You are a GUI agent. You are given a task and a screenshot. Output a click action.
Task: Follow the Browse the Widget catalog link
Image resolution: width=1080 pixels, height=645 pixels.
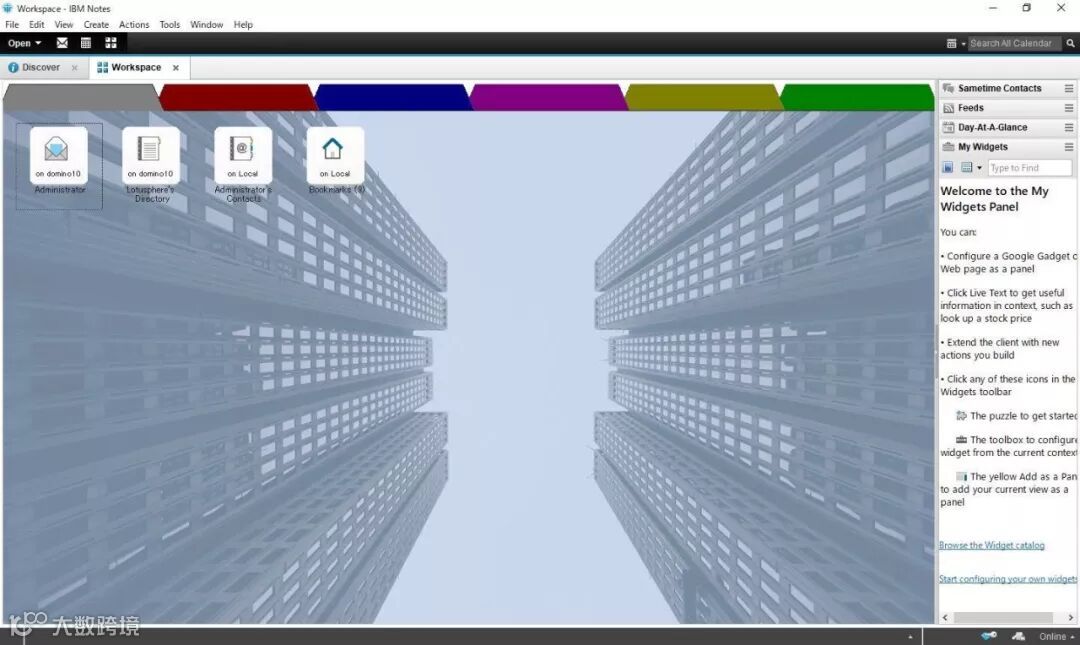[992, 545]
